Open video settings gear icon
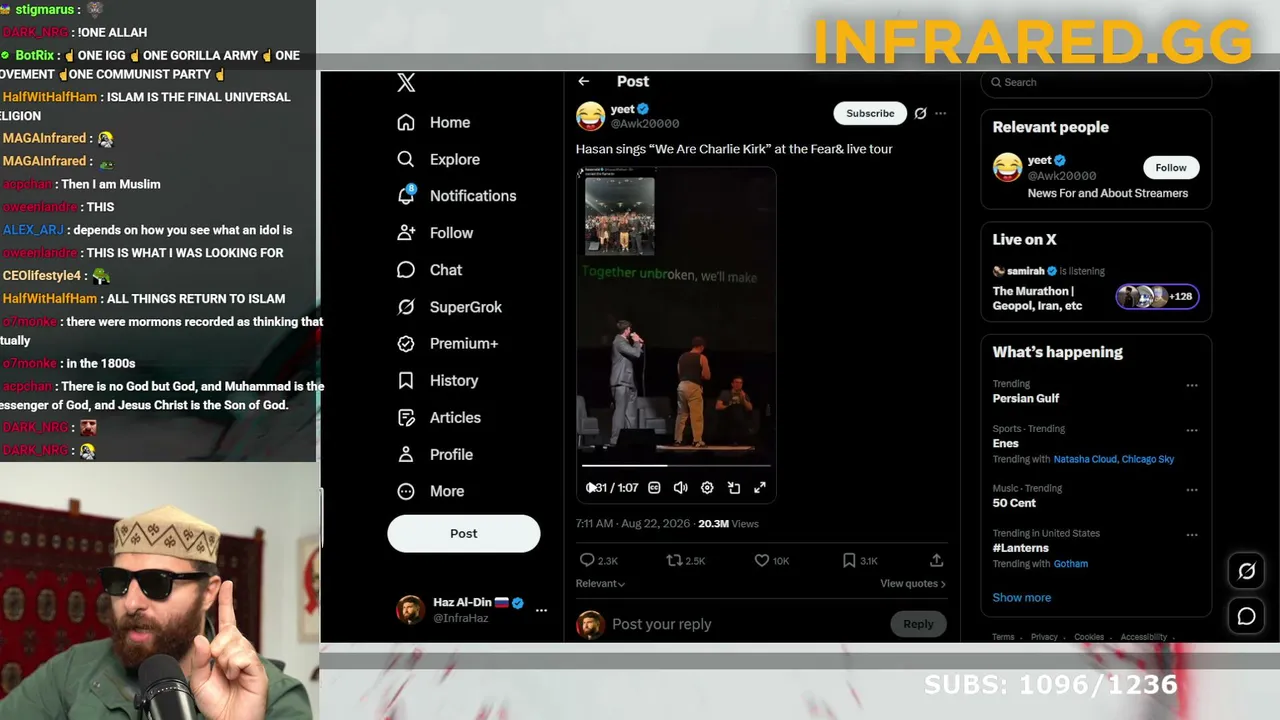Image resolution: width=1280 pixels, height=720 pixels. pos(707,488)
